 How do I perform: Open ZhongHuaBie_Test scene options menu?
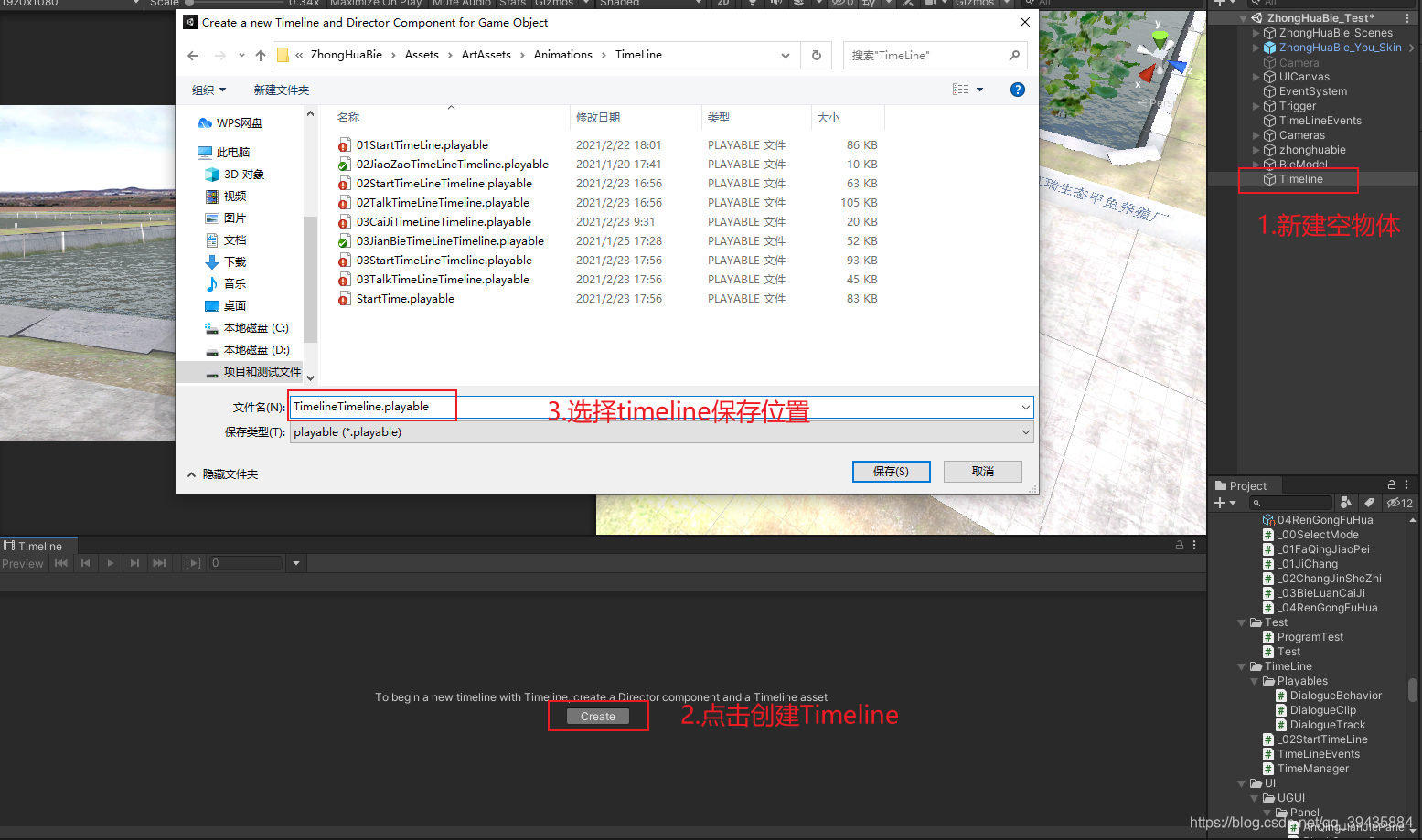coord(1407,18)
